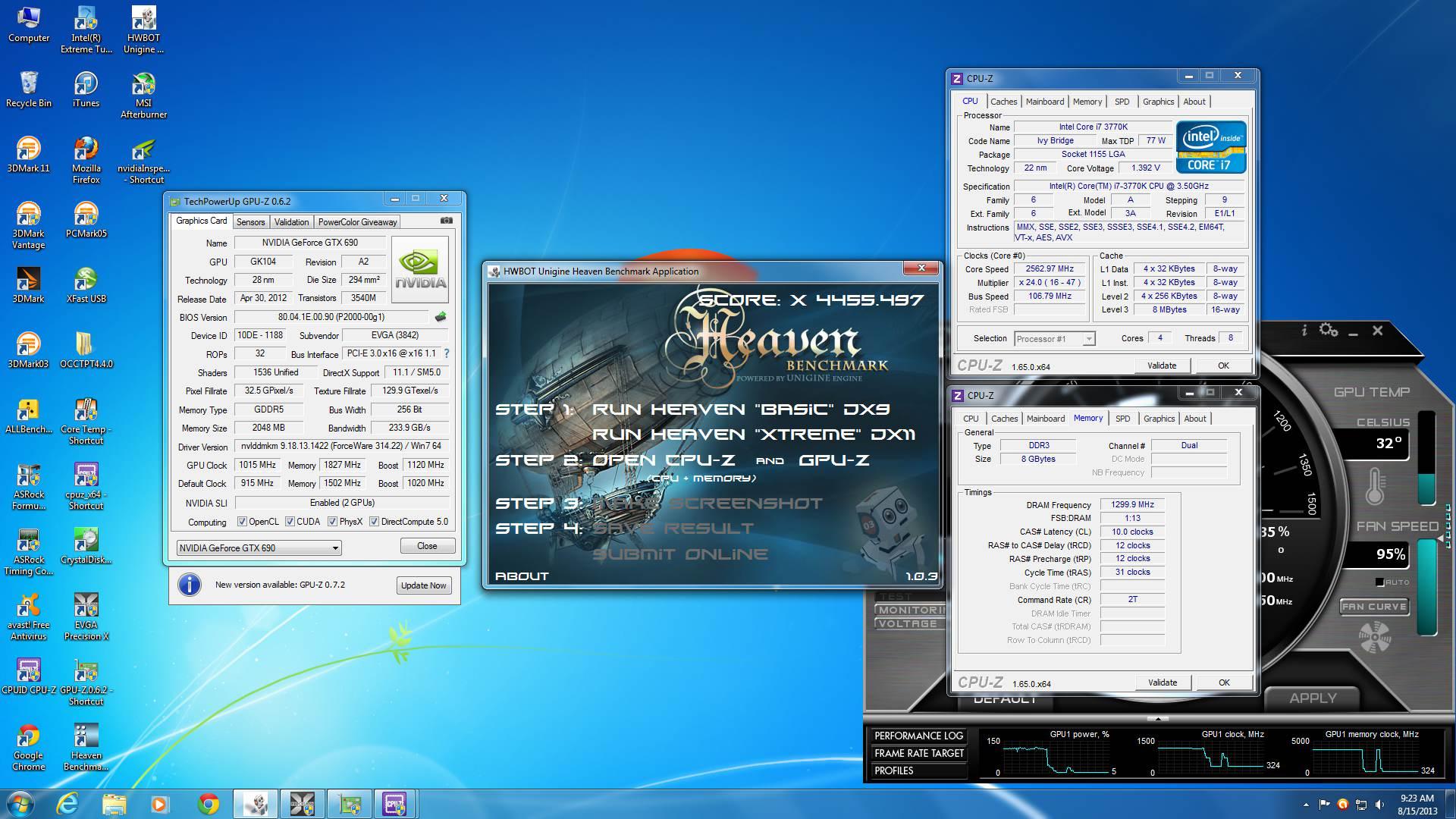Open nvidiaInspector shortcut icon

click(143, 161)
